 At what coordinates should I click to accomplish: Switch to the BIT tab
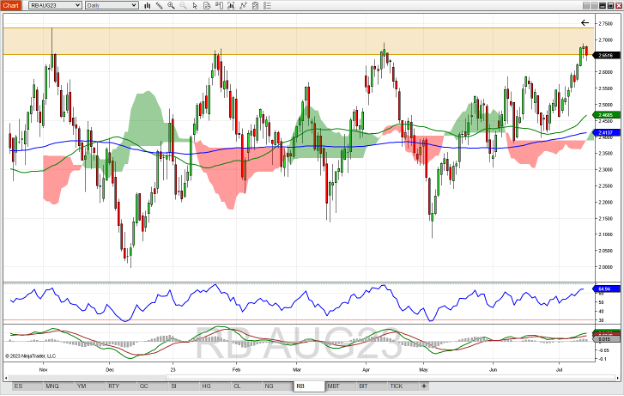click(x=372, y=386)
